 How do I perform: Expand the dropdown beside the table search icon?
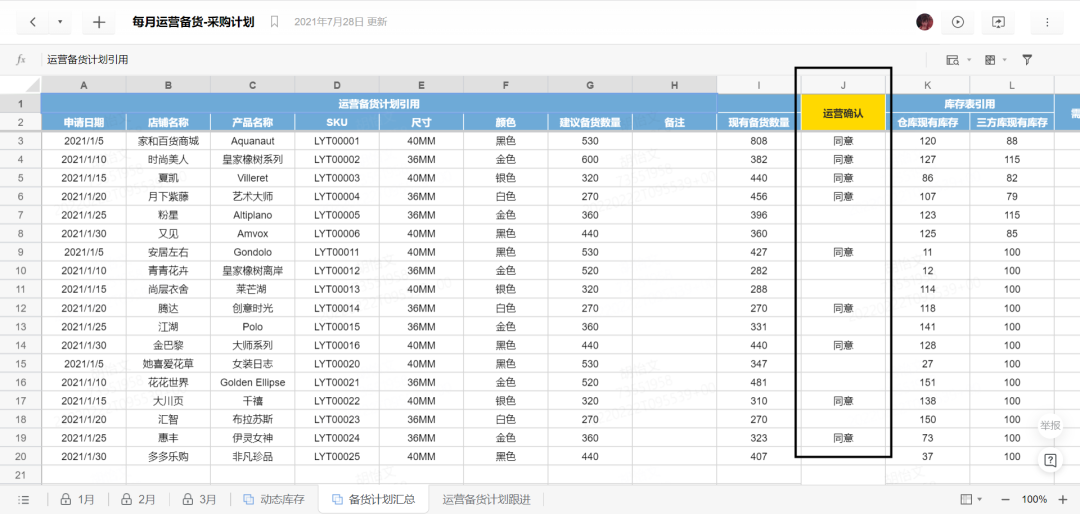coord(968,60)
